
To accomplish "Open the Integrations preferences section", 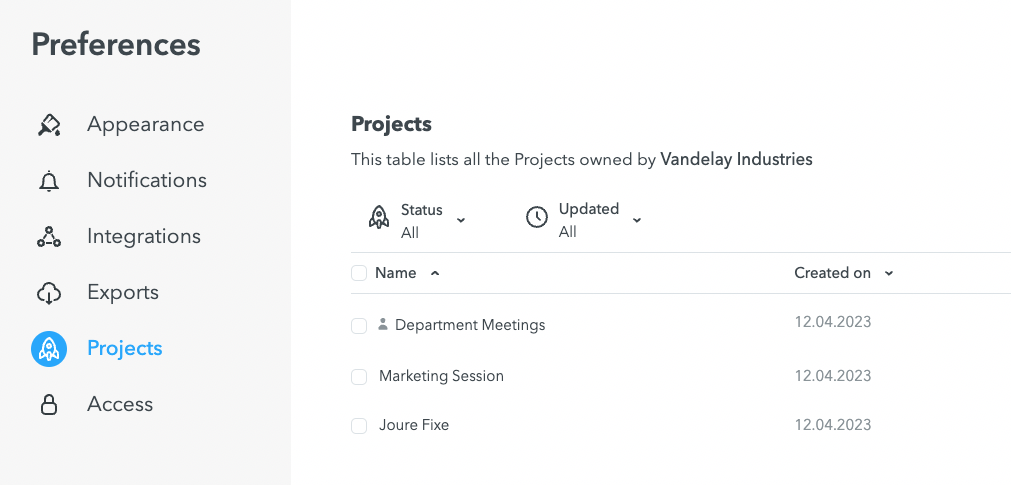I will (x=144, y=236).
